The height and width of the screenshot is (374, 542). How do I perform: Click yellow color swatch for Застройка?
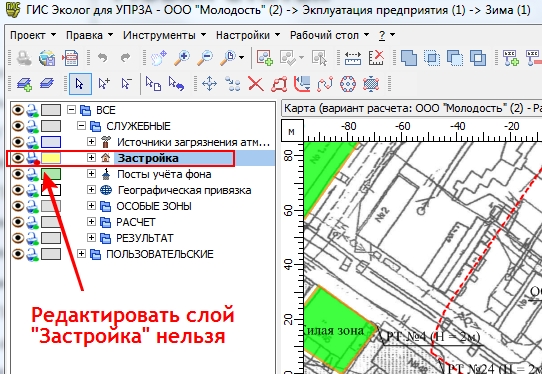[x=51, y=158]
